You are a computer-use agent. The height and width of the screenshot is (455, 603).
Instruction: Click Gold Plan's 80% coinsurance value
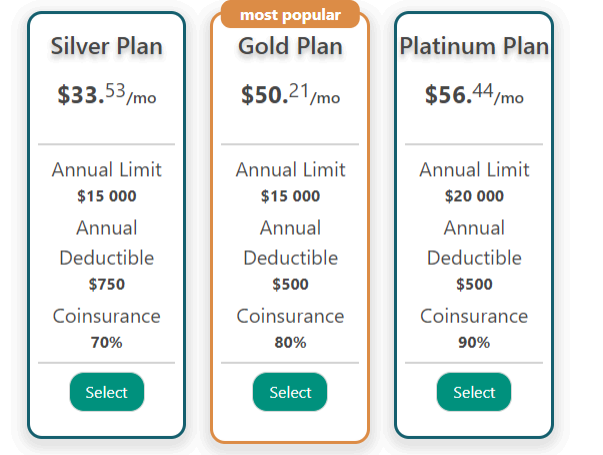[x=290, y=342]
